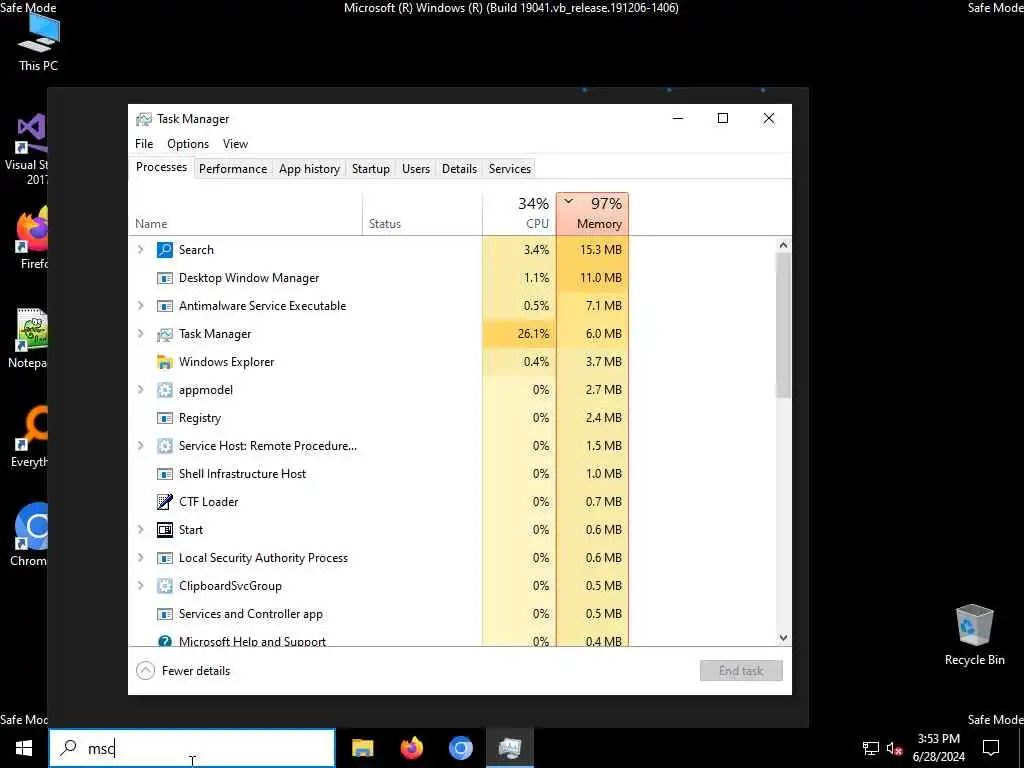Click the muted volume tray icon
1024x768 pixels.
point(895,748)
